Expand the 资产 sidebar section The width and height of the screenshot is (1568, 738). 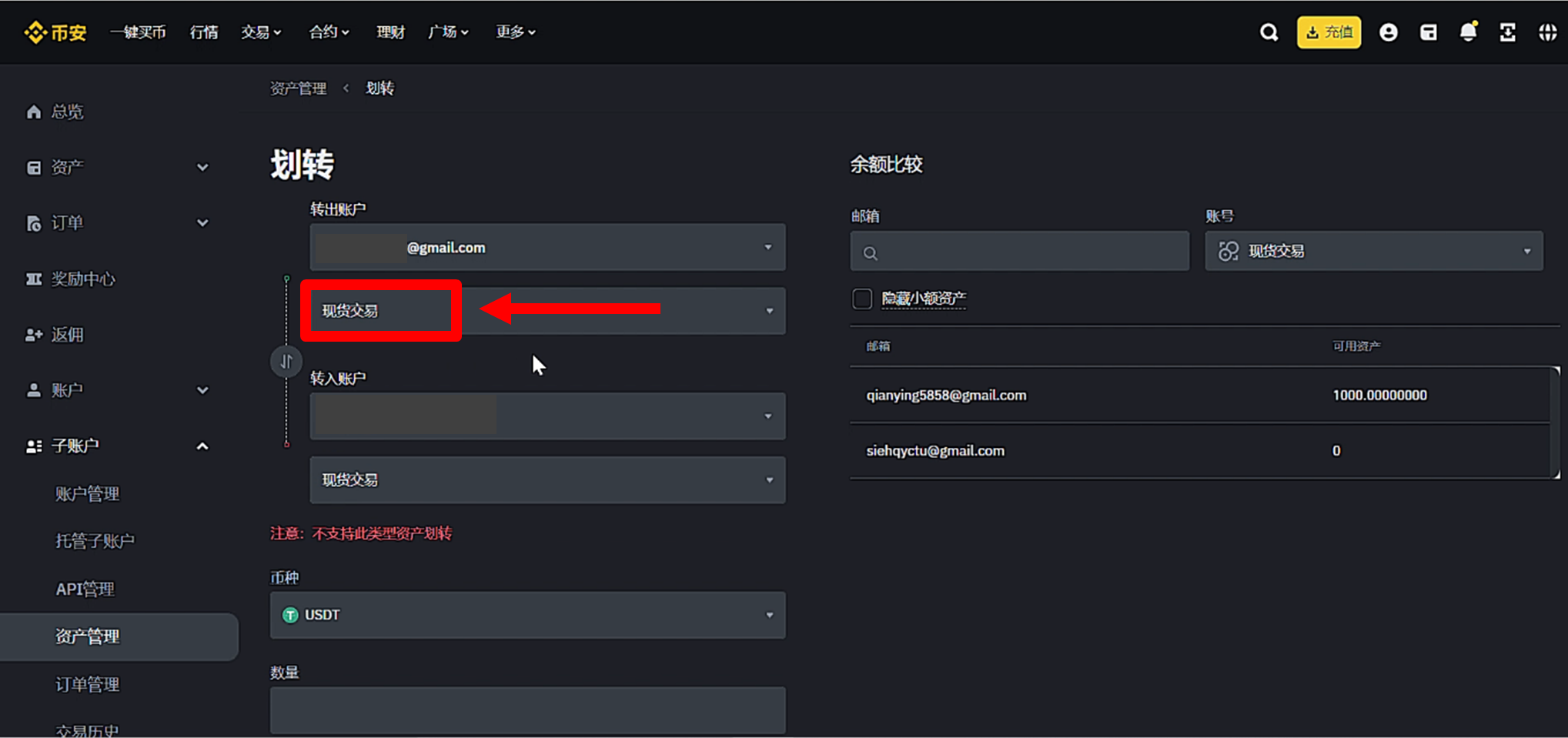202,168
